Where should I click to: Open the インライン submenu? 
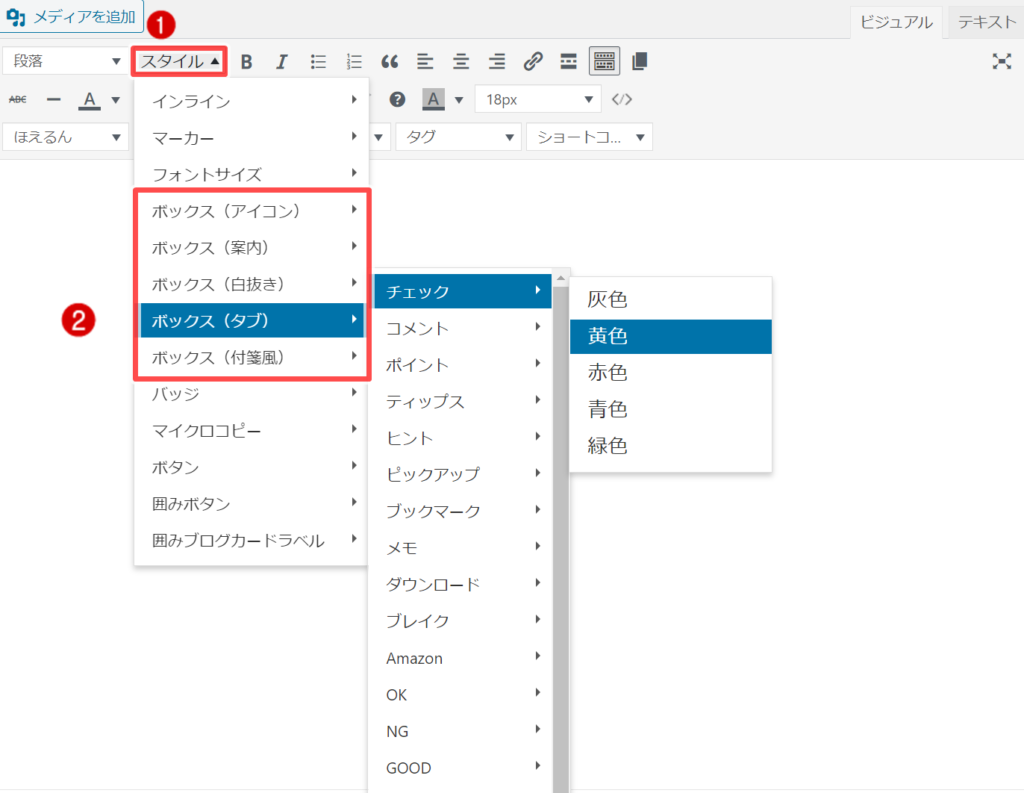[x=251, y=101]
